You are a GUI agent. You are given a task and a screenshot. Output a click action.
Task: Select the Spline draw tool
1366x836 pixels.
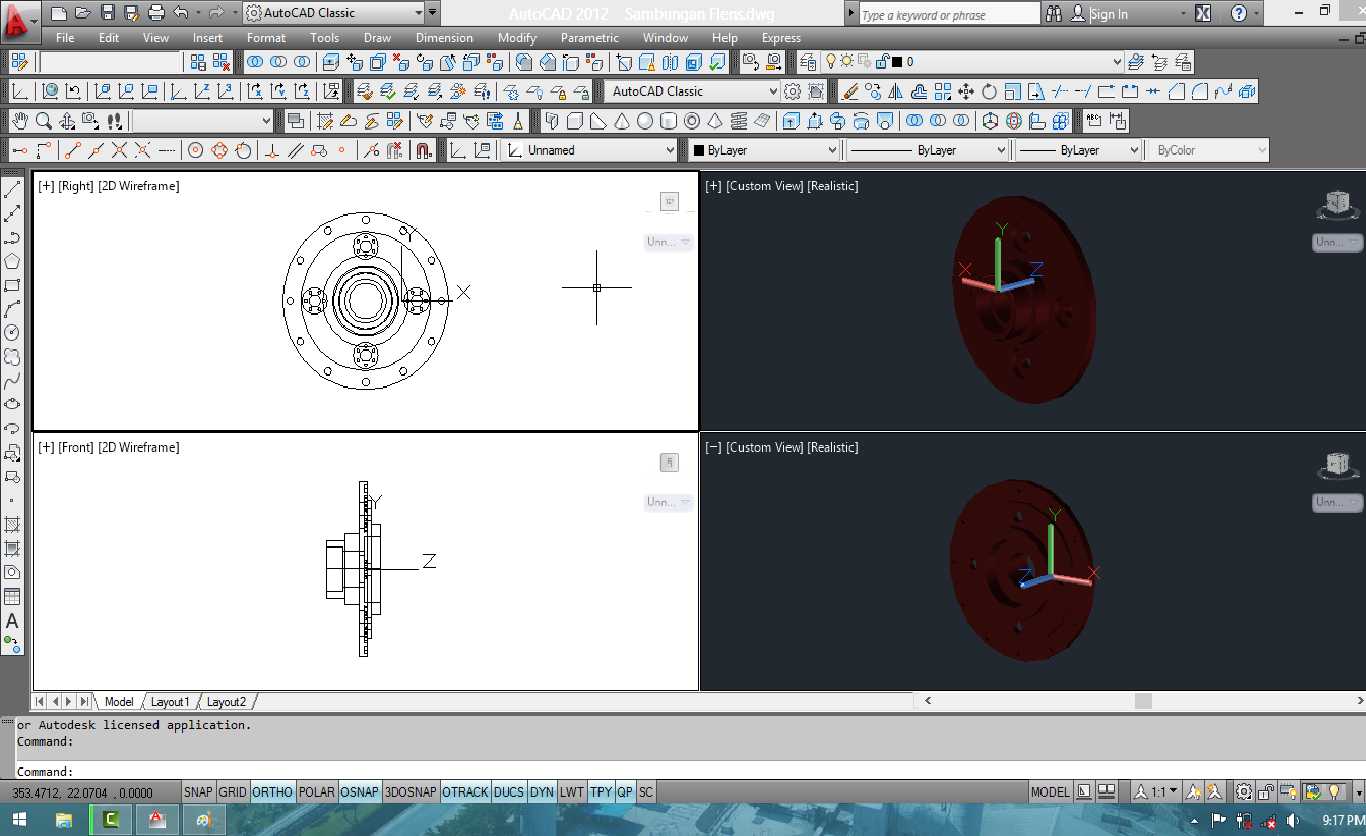pyautogui.click(x=12, y=381)
